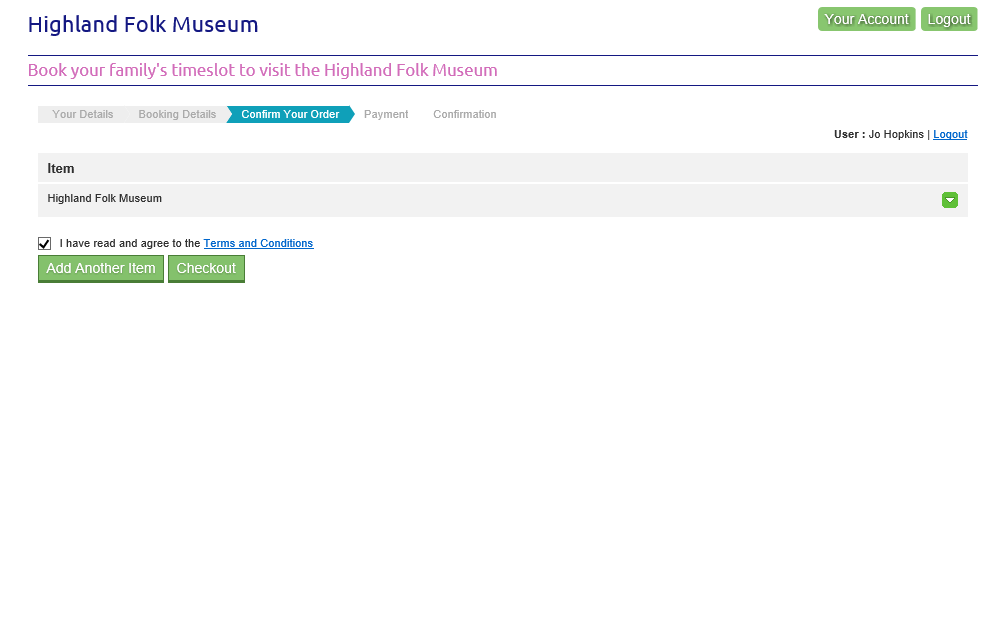
Task: Untick the Terms and Conditions agreement checkbox
Action: [44, 243]
